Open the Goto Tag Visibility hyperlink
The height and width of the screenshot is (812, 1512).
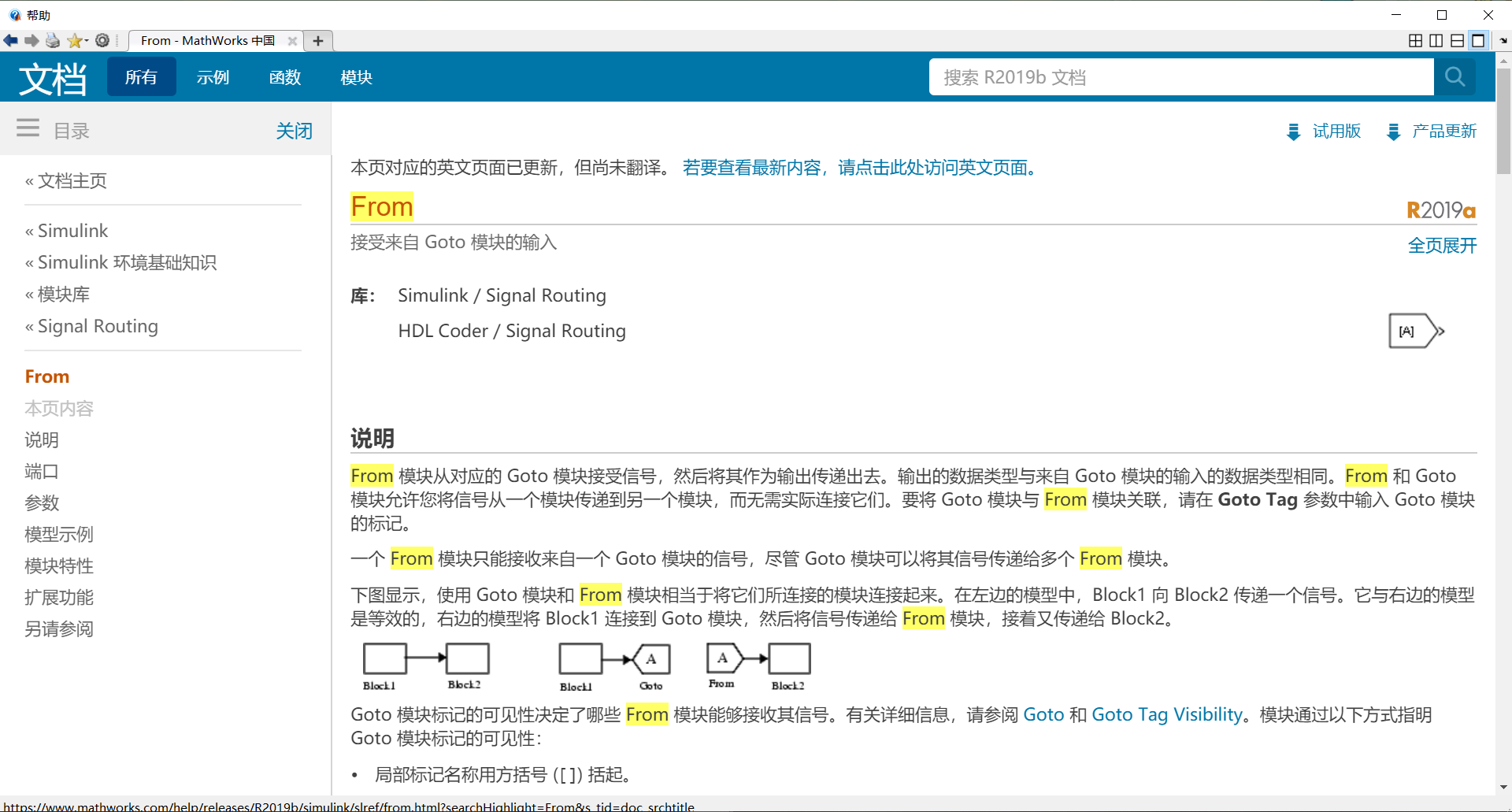point(1167,715)
